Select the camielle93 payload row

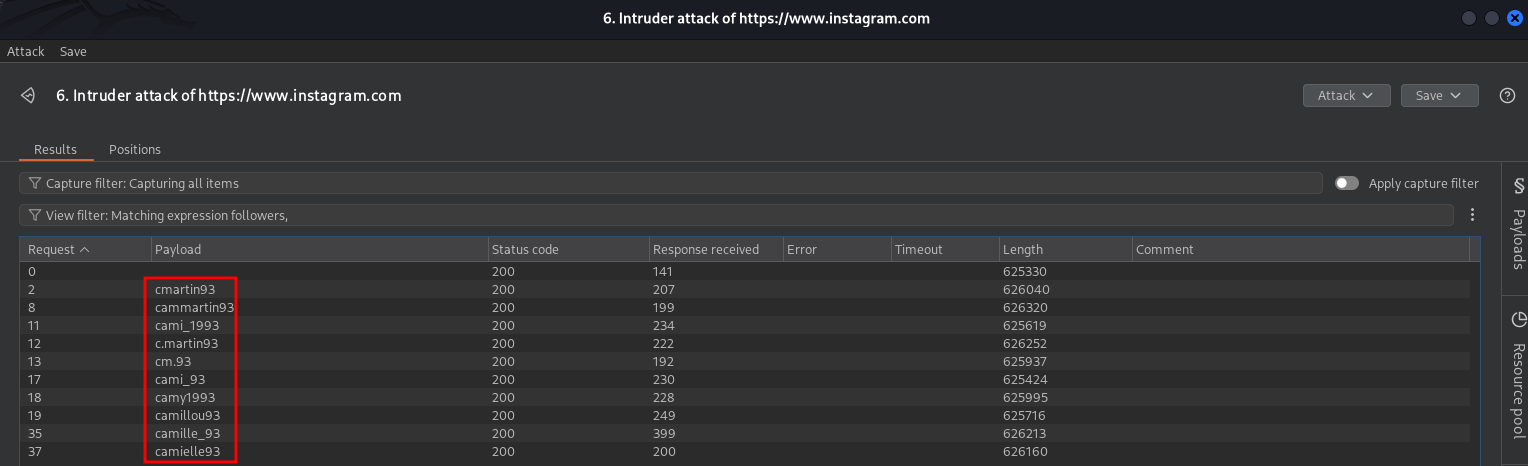click(x=745, y=451)
